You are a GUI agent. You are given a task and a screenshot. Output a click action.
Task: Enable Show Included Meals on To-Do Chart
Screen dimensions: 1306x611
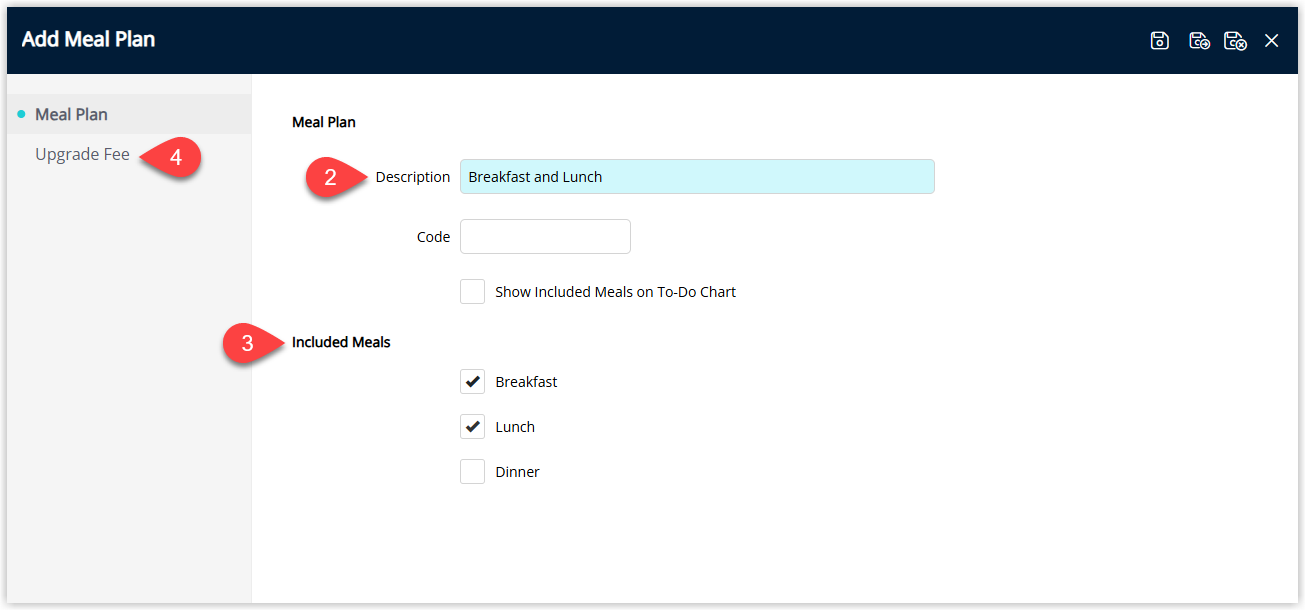click(472, 292)
